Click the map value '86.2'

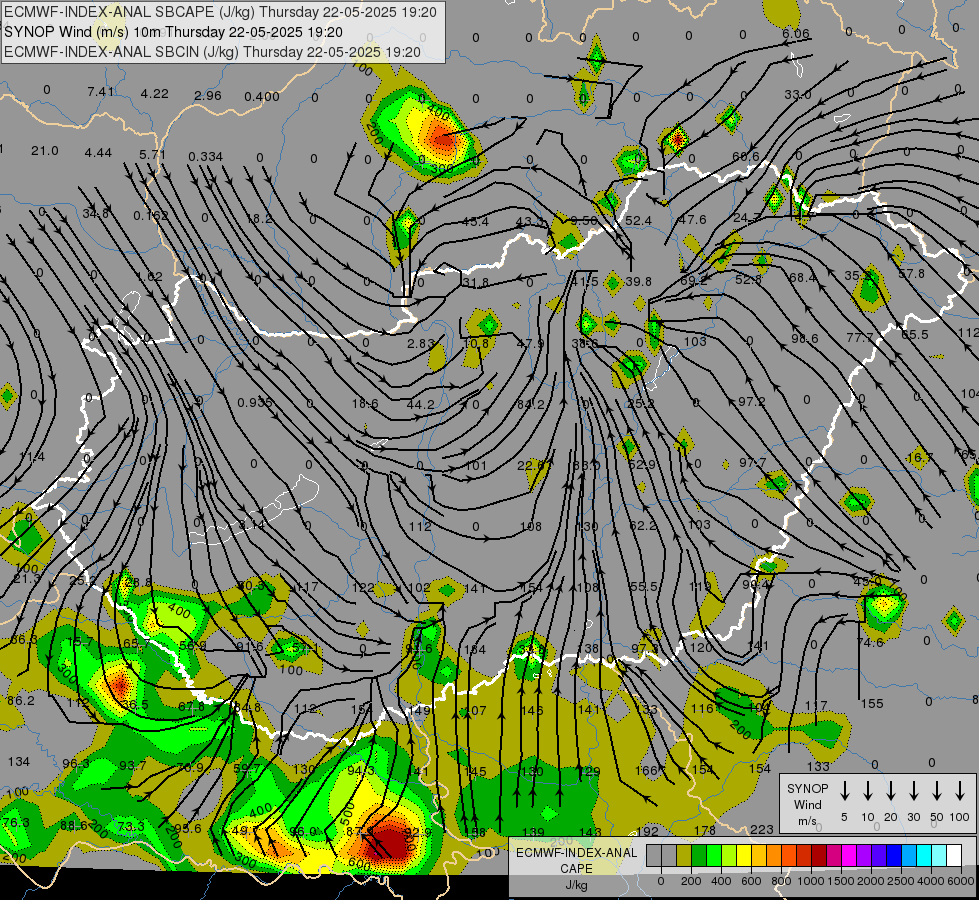pyautogui.click(x=21, y=701)
